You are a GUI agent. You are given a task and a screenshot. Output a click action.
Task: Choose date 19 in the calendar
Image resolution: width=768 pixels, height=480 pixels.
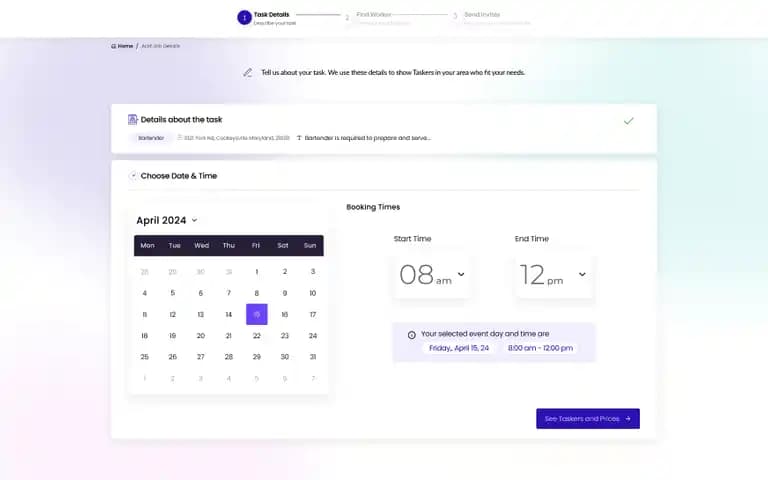pos(172,336)
